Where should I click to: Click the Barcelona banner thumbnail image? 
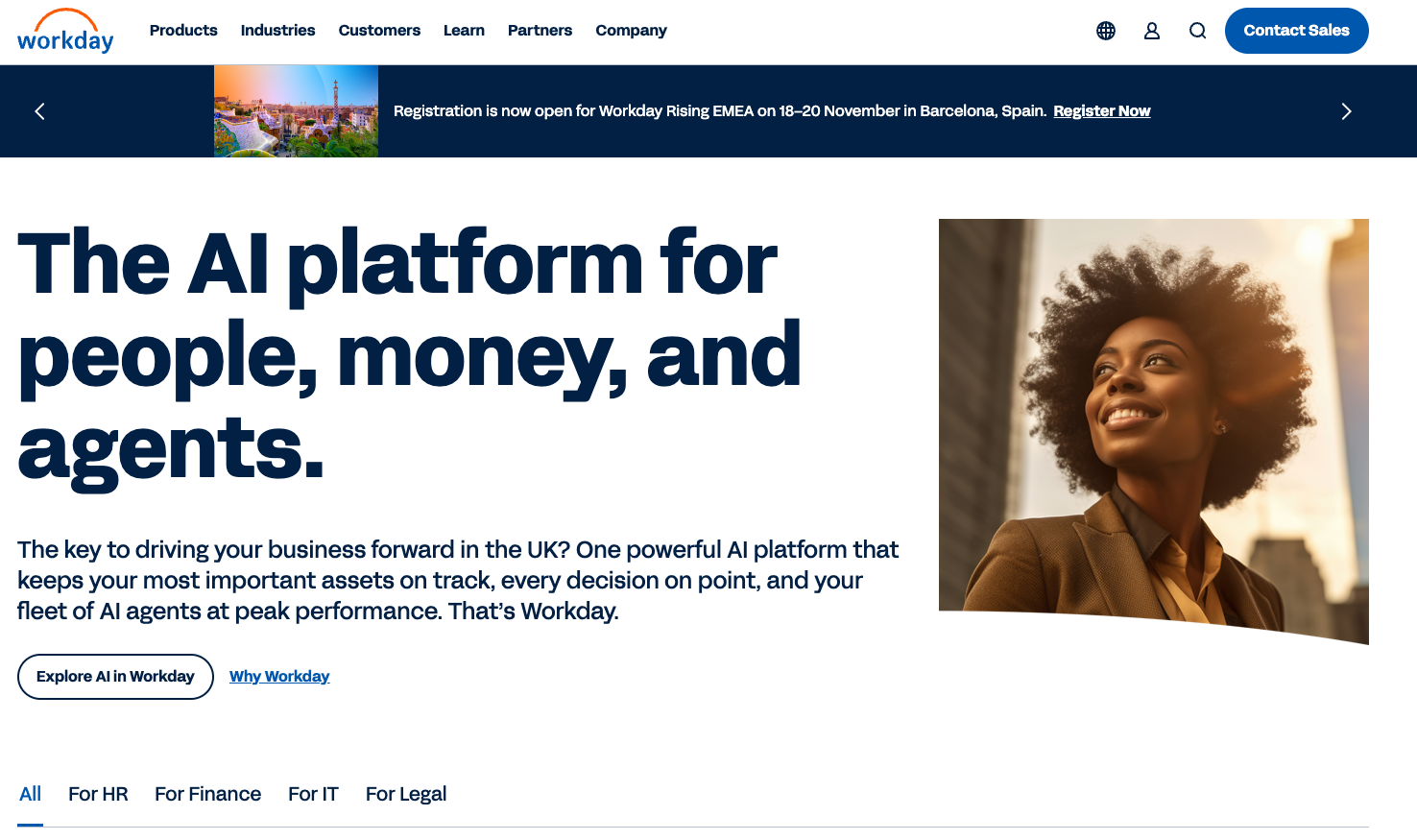tap(296, 111)
